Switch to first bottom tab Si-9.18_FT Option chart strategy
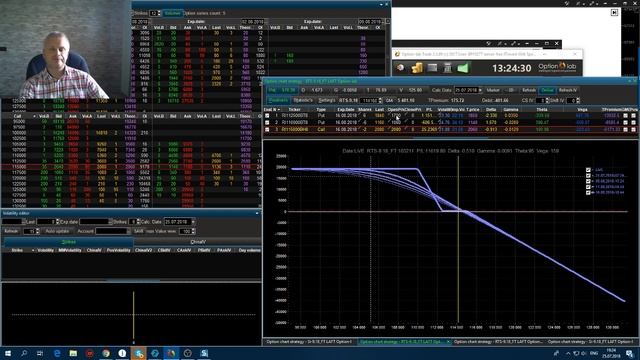The width and height of the screenshot is (640, 360). tap(310, 342)
